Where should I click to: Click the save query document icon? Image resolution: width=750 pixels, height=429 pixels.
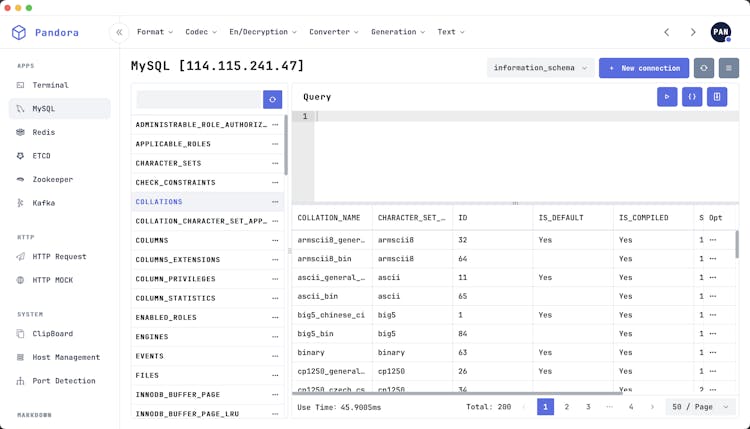pos(716,97)
